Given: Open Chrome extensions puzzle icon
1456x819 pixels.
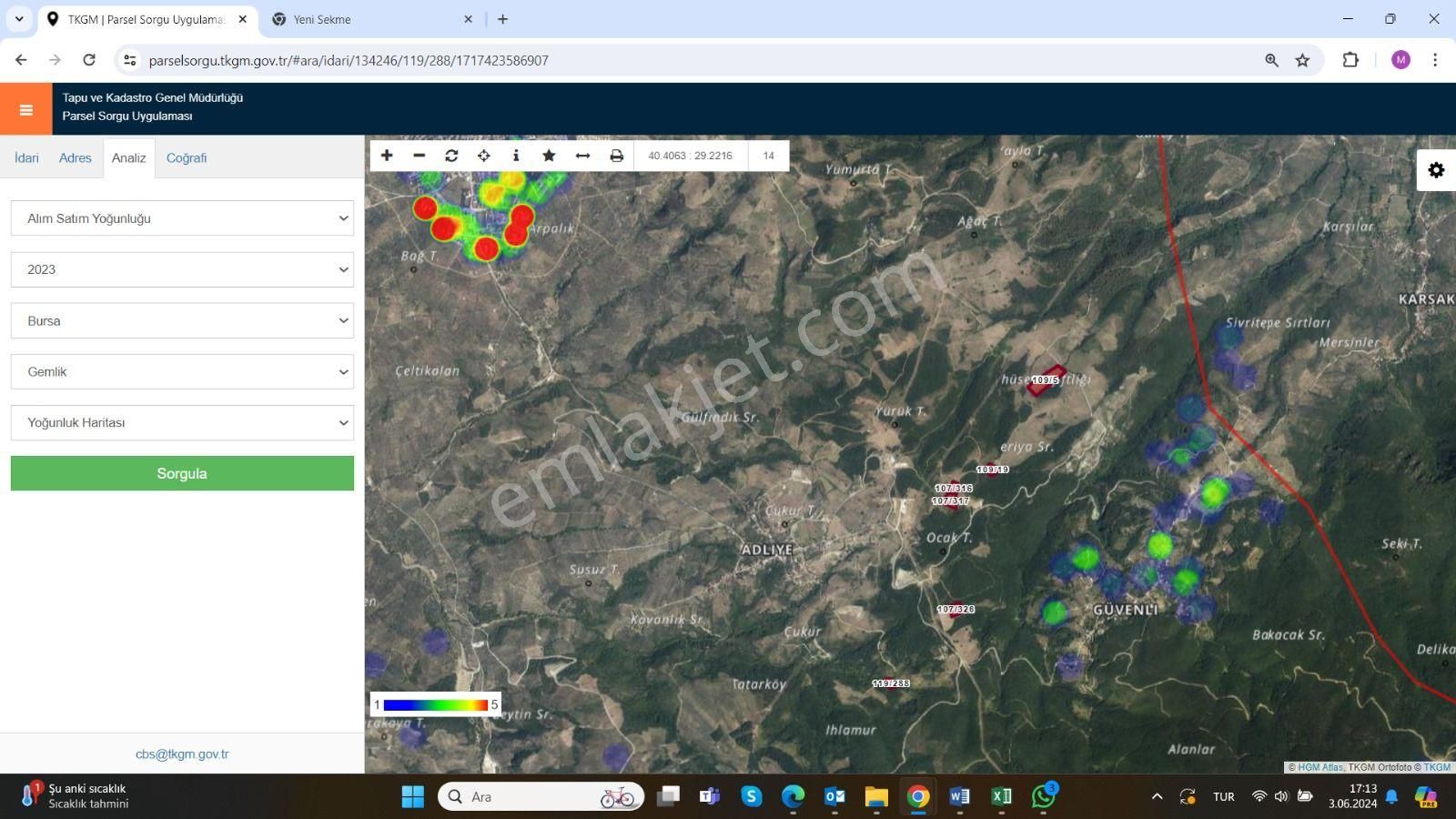Looking at the screenshot, I should click(x=1350, y=60).
